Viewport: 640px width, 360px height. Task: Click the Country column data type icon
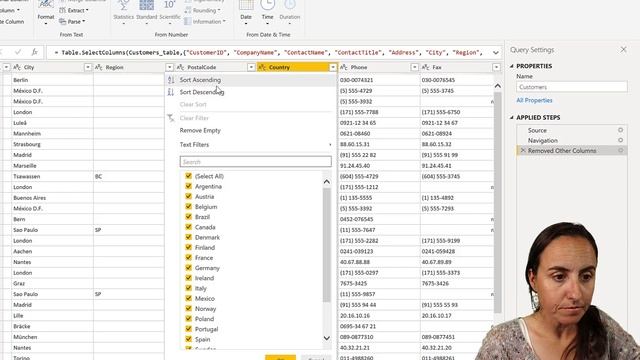click(262, 67)
